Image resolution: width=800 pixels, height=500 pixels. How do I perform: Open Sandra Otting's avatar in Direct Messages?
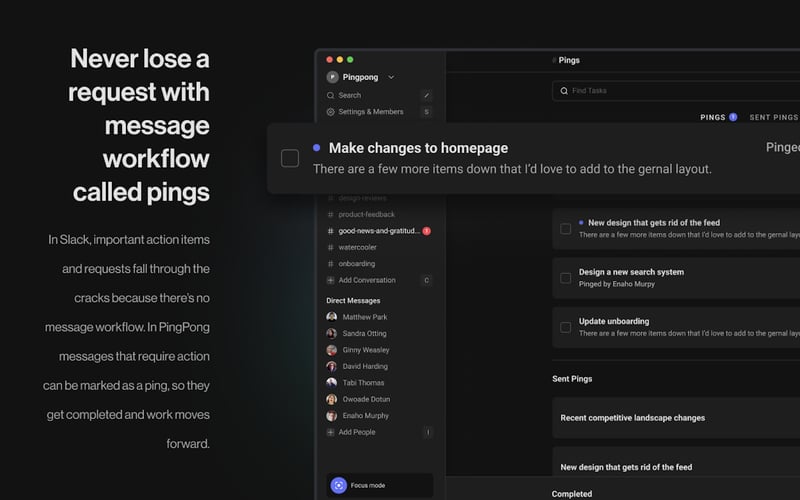click(x=332, y=333)
